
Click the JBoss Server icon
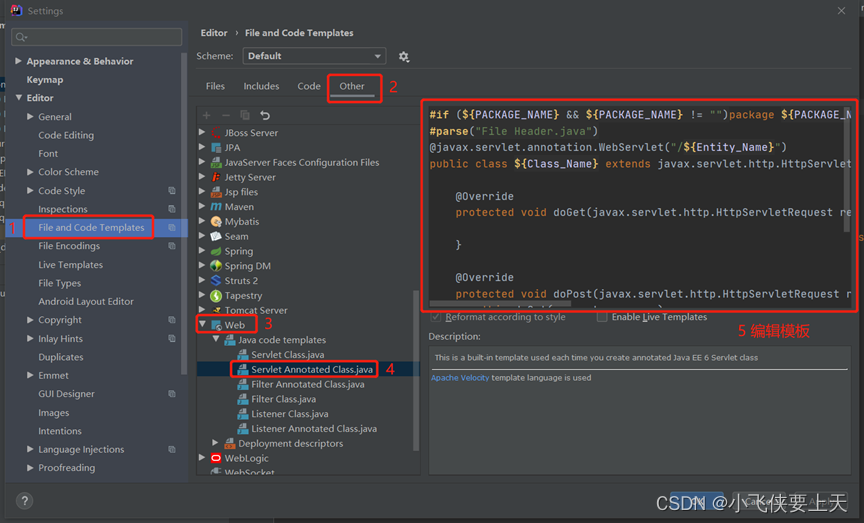[216, 133]
